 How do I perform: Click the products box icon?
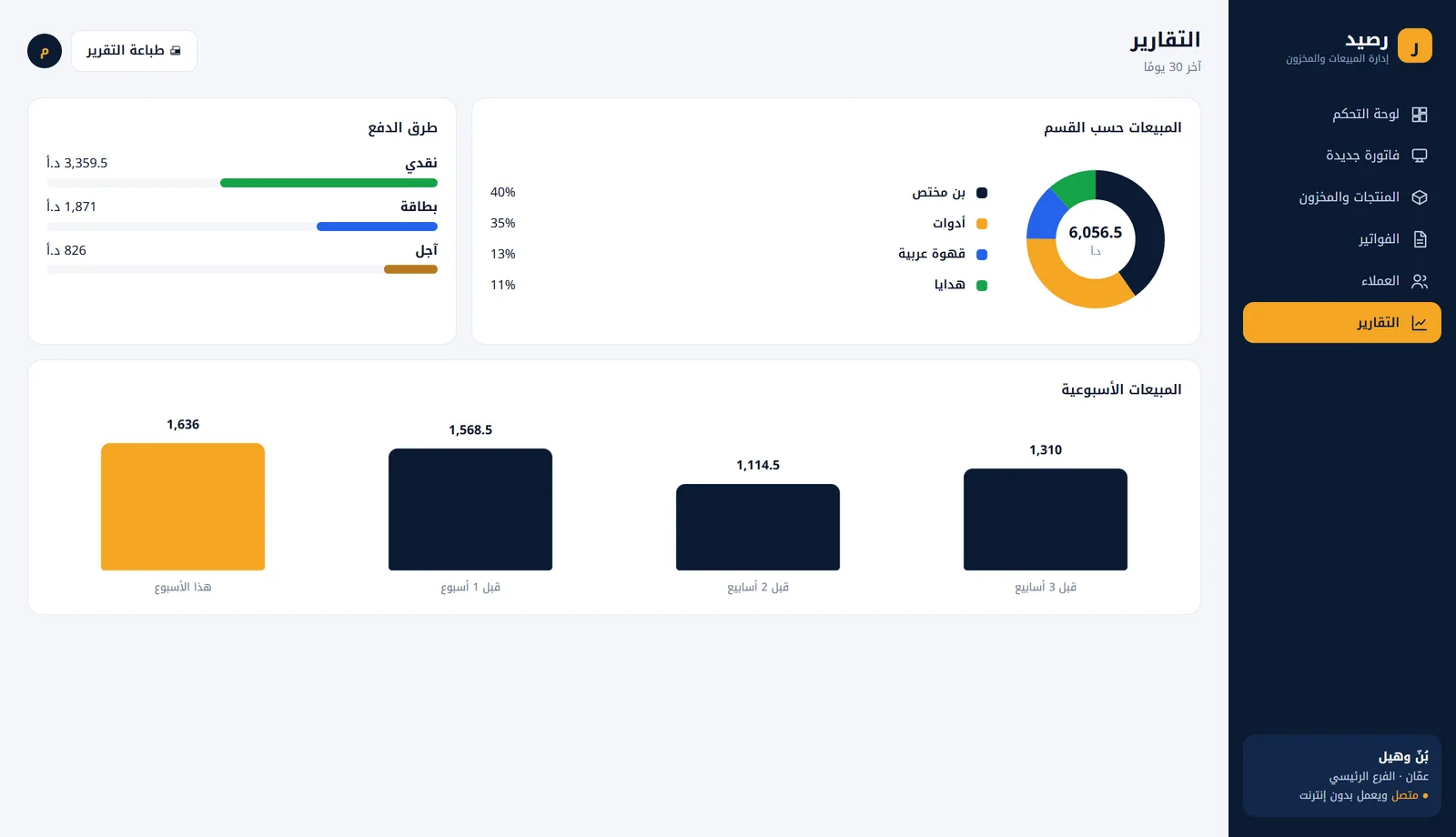click(1419, 197)
